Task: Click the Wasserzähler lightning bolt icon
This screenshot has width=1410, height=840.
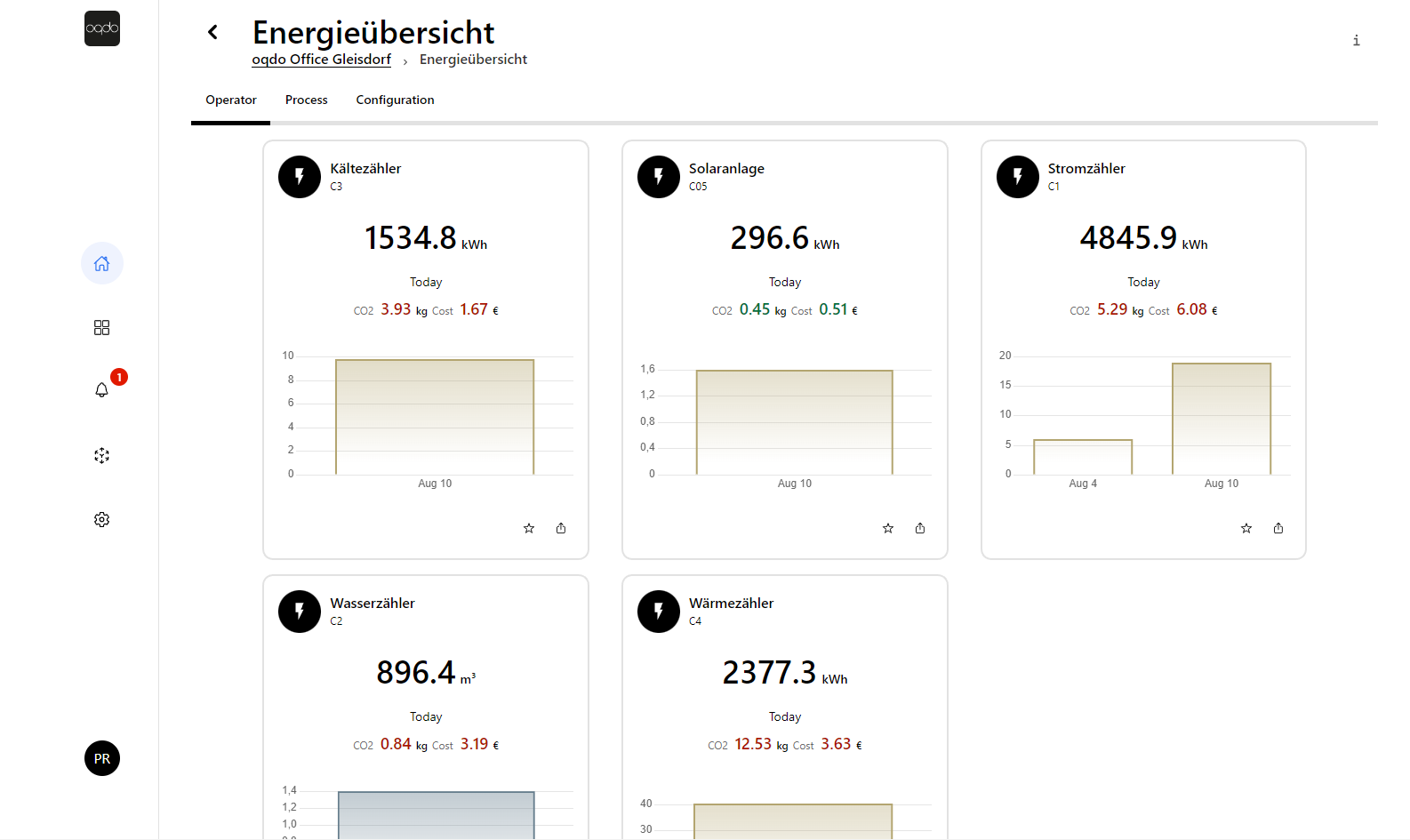Action: pyautogui.click(x=300, y=612)
